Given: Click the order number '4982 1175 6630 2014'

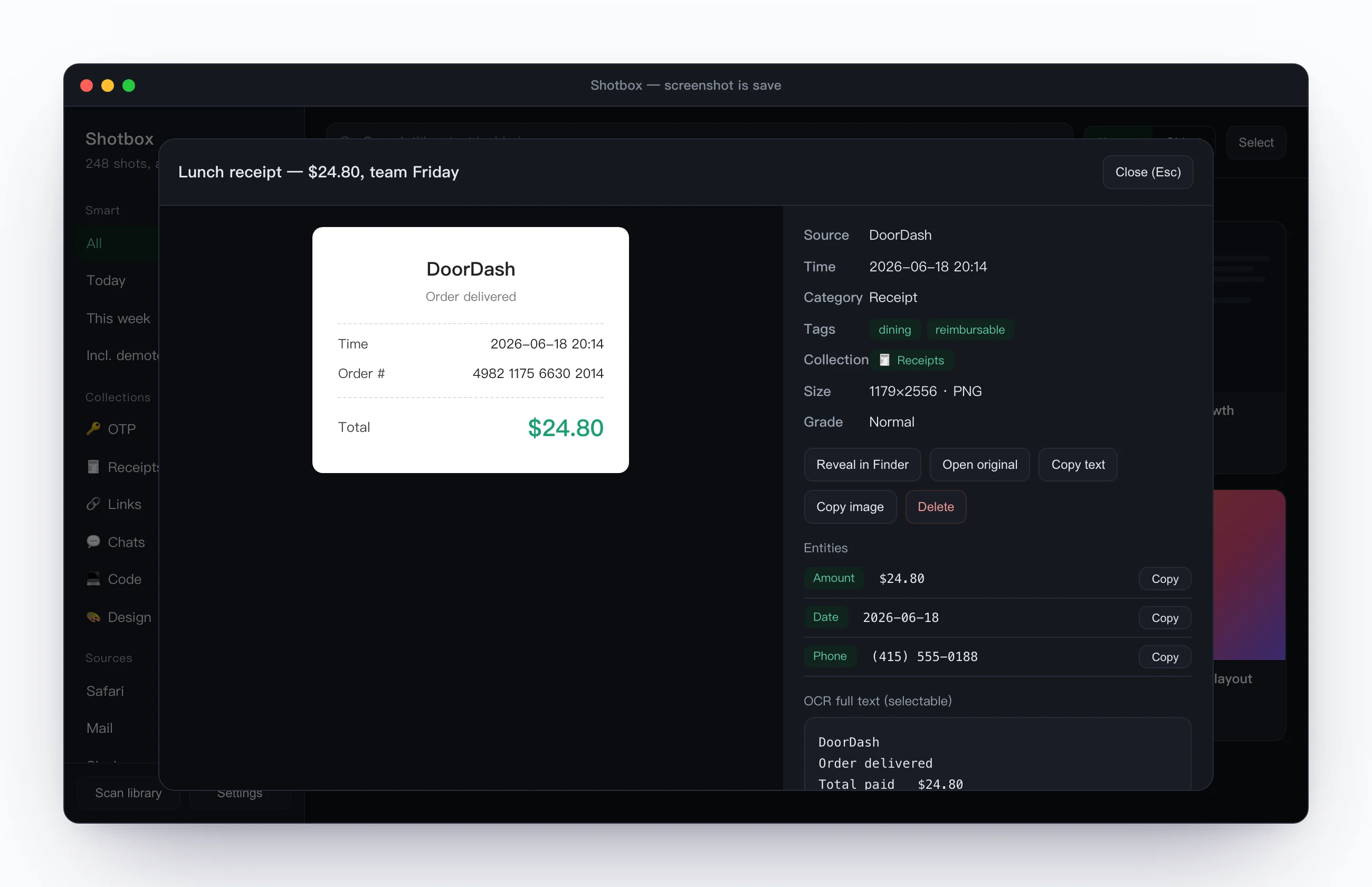Looking at the screenshot, I should (x=538, y=373).
